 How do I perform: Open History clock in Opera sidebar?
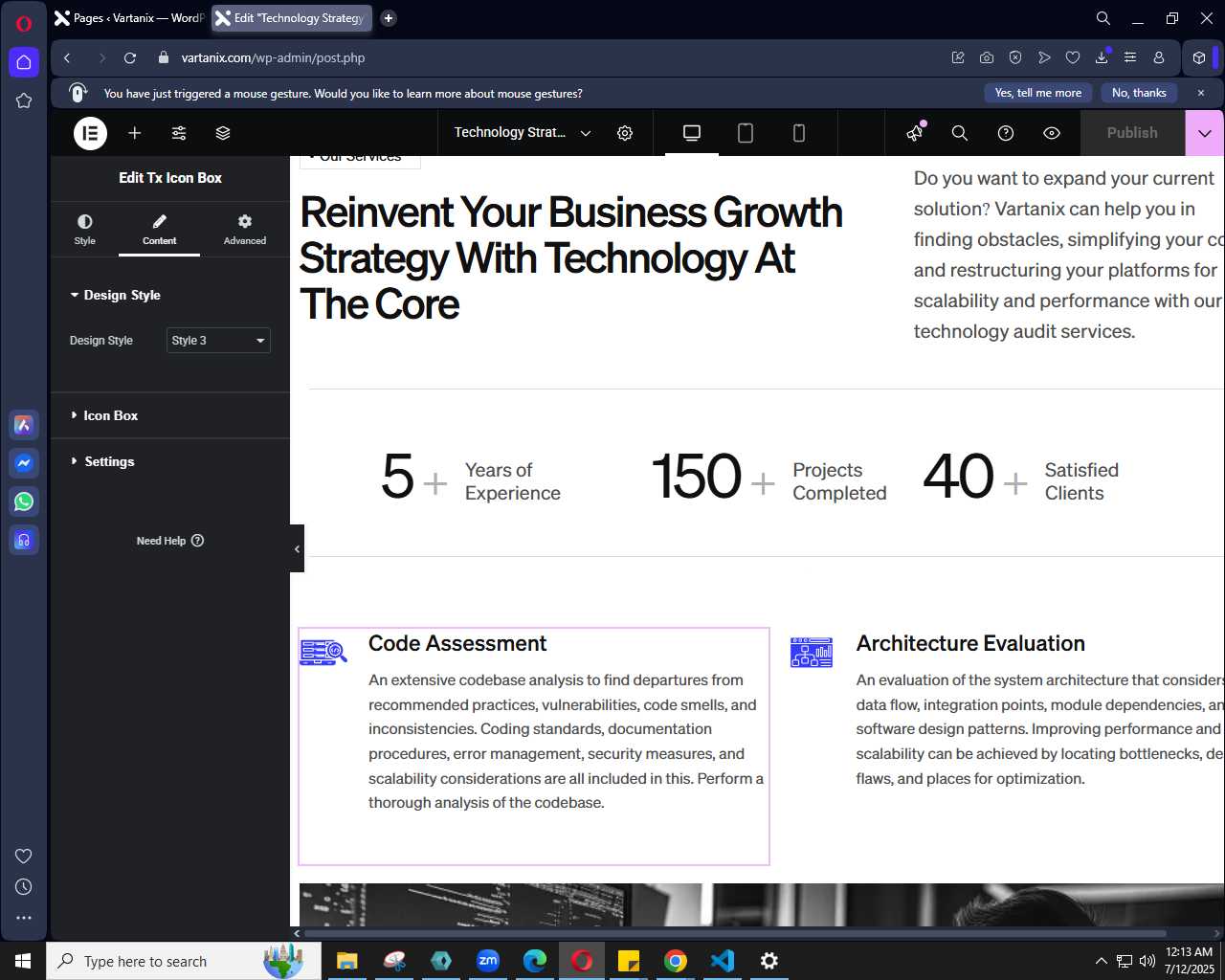click(24, 887)
